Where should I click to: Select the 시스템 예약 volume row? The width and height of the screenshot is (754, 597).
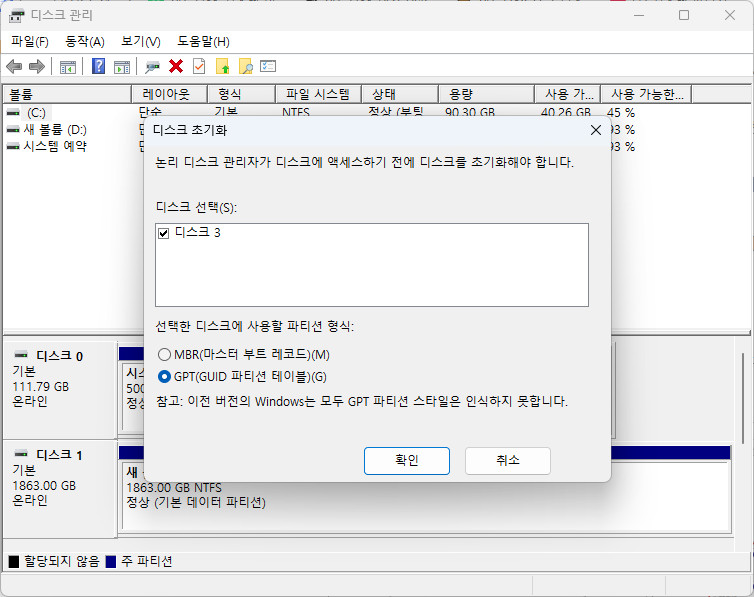pos(55,146)
